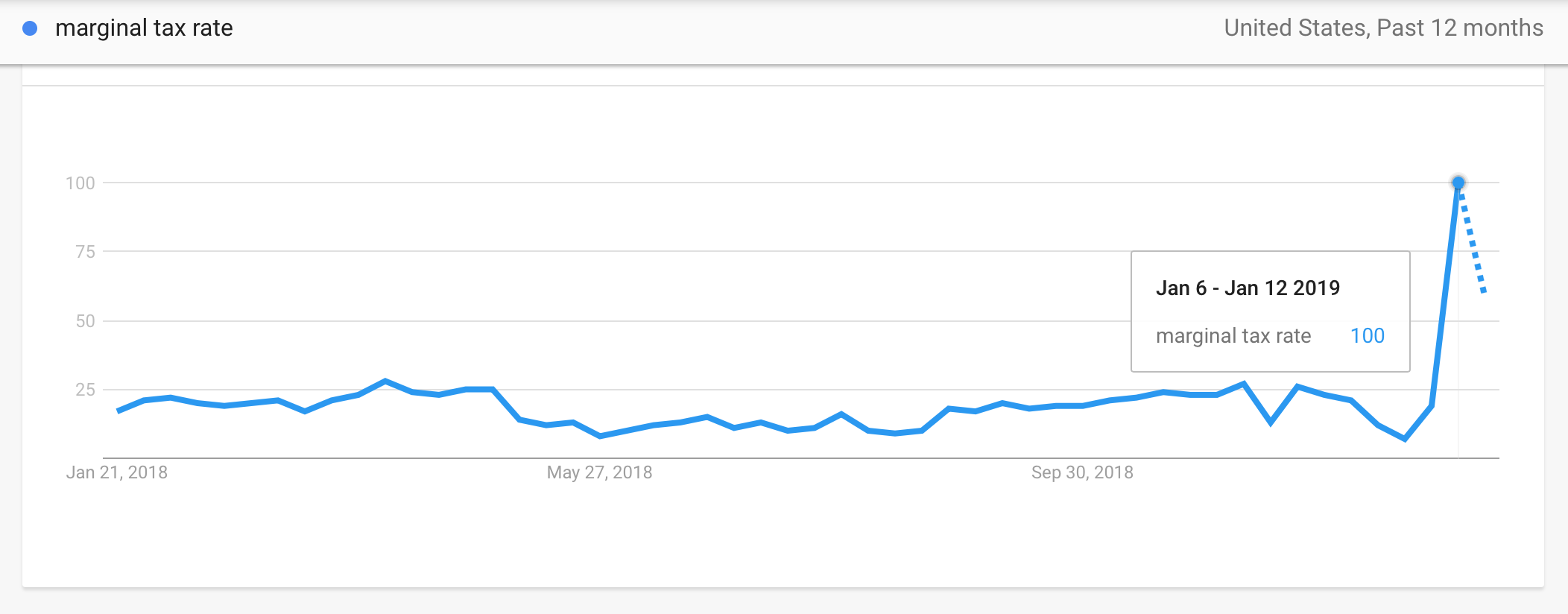This screenshot has width=1568, height=614.
Task: Click the 25 label on the y-axis
Action: [x=86, y=390]
